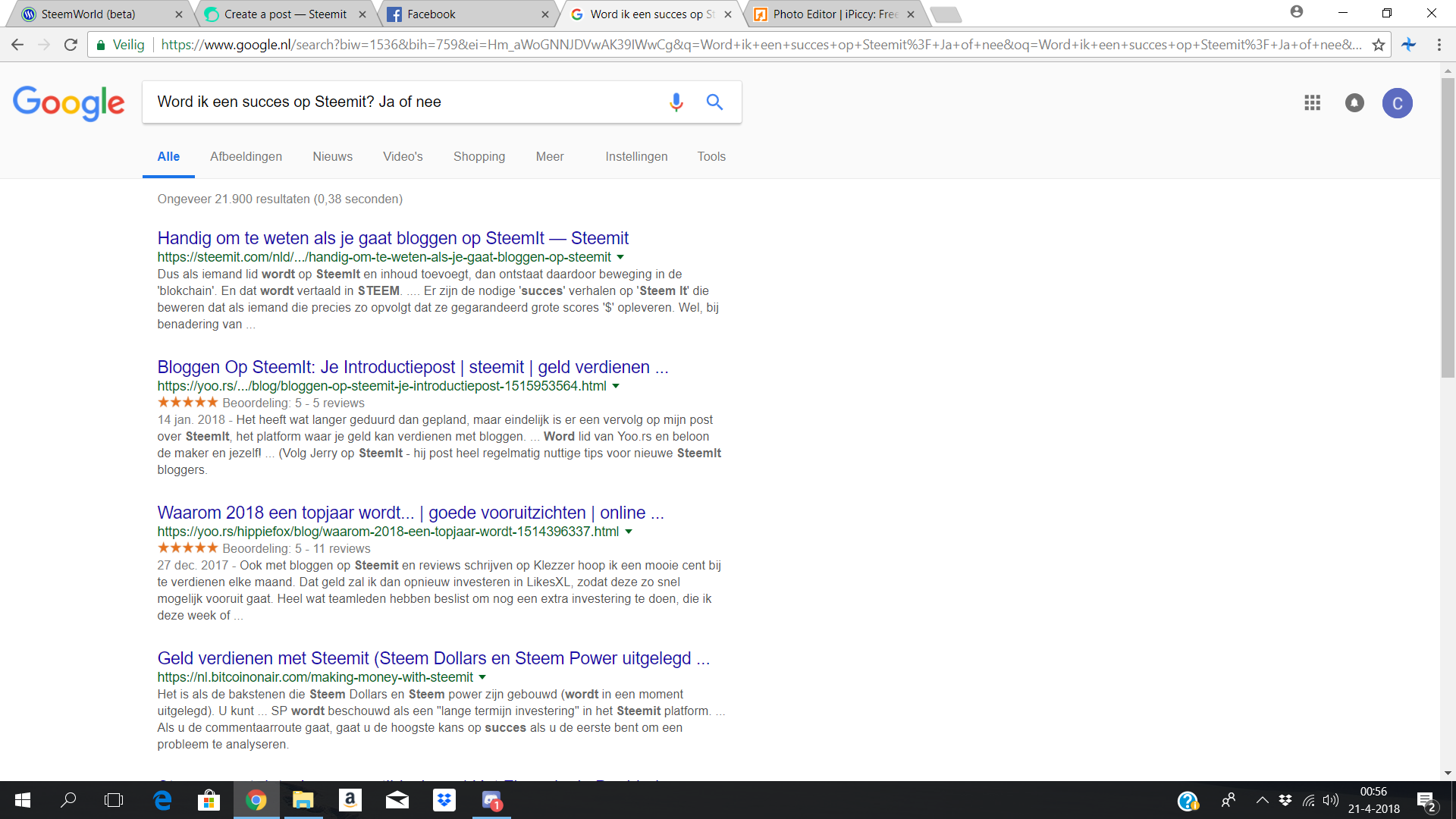
Task: View the Veilig secure site info
Action: [120, 45]
